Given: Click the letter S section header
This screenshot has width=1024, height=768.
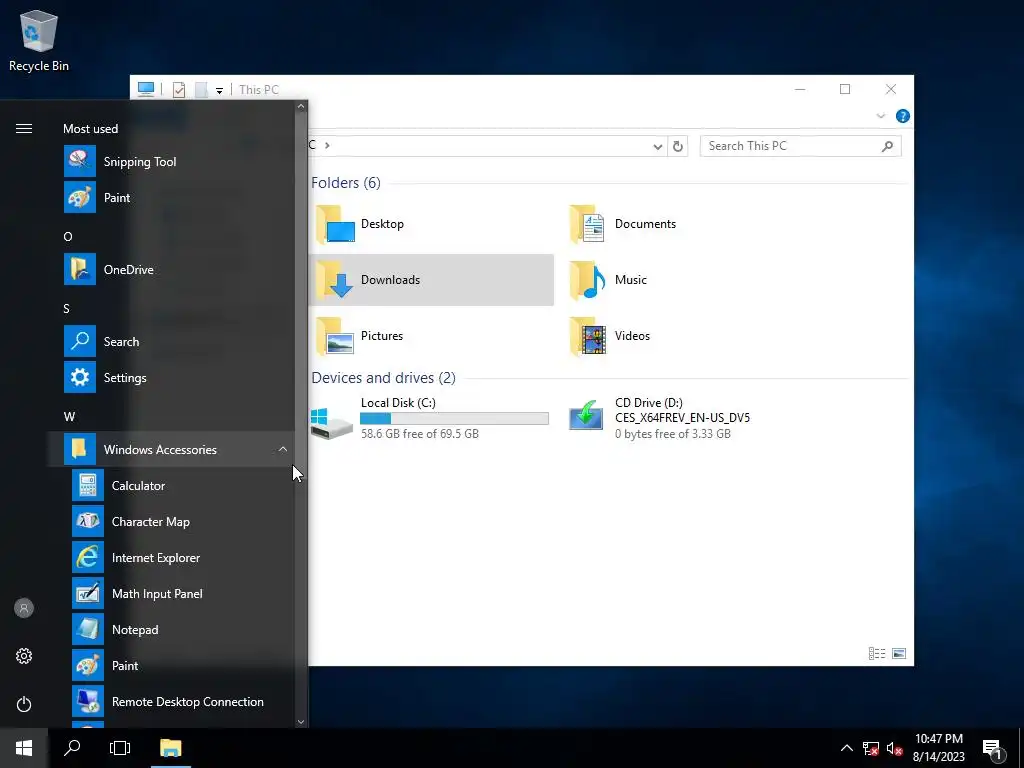Looking at the screenshot, I should coord(67,308).
